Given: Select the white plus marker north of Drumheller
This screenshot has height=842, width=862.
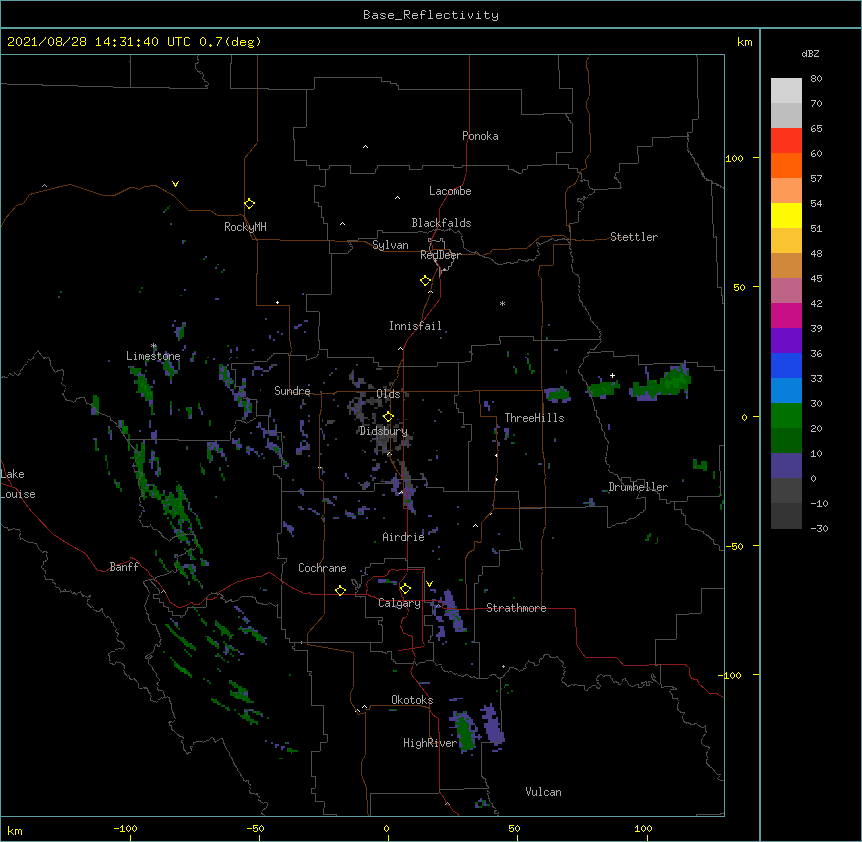Looking at the screenshot, I should click(612, 375).
